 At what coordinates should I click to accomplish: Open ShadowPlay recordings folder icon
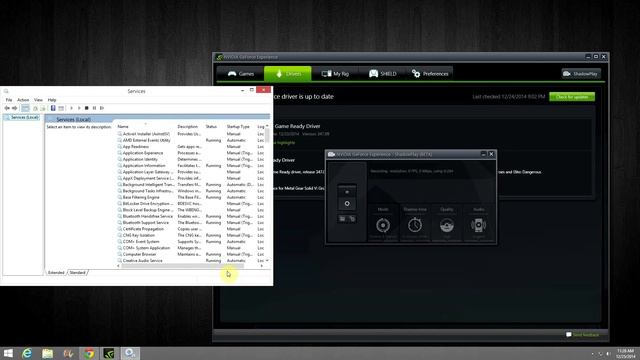pyautogui.click(x=342, y=219)
